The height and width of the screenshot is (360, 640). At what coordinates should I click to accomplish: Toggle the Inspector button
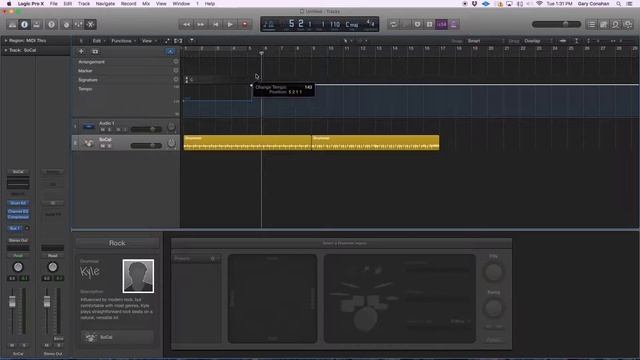coord(24,24)
